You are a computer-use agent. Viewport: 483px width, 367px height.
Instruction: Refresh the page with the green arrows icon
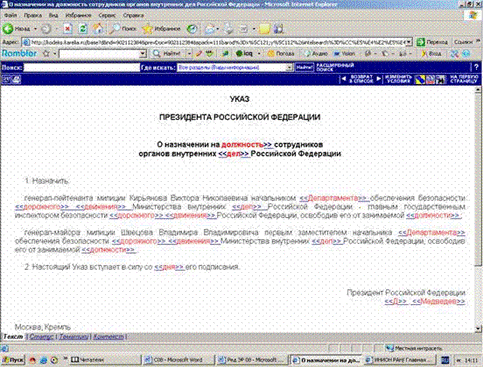83,29
